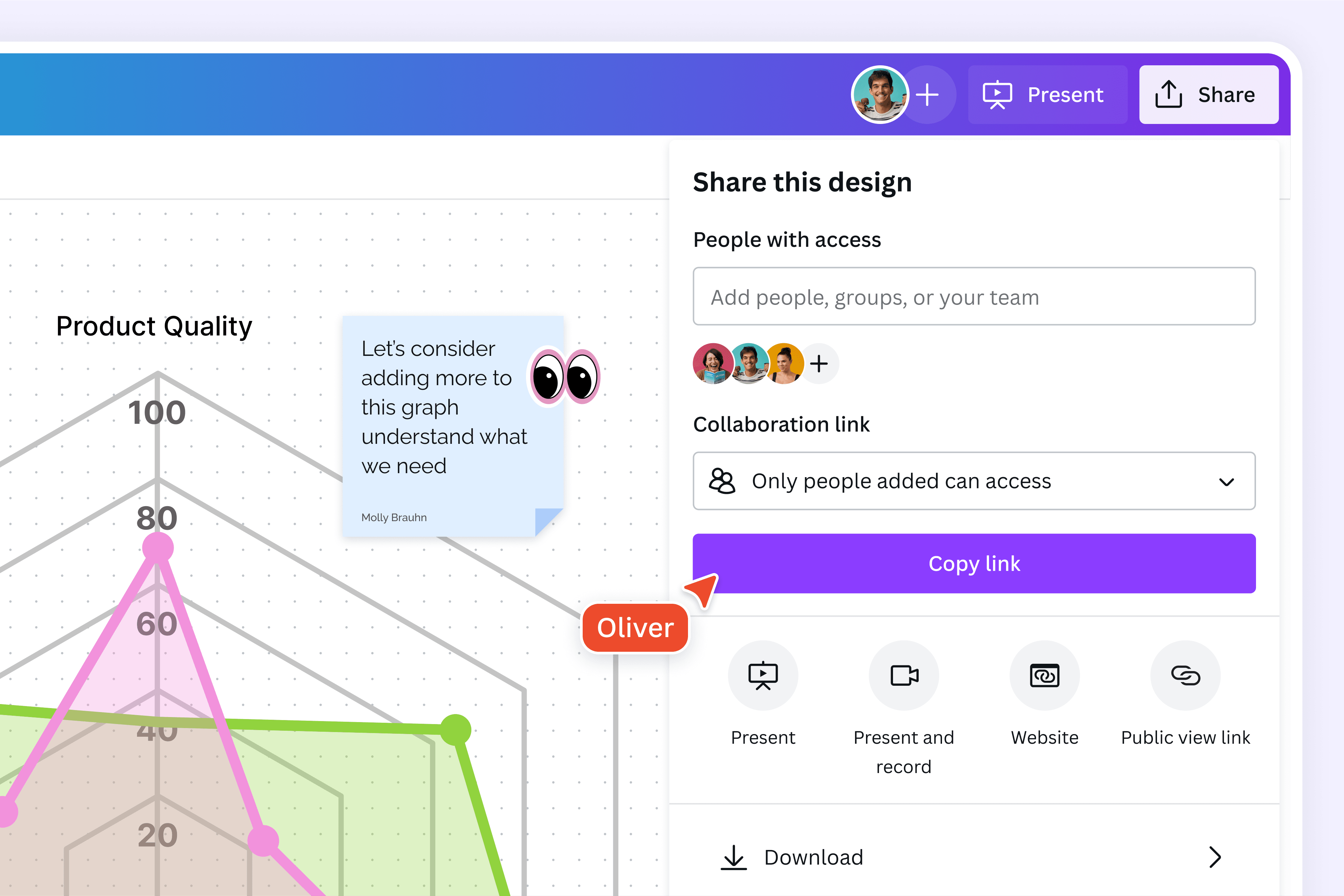This screenshot has height=896, width=1344.
Task: Click the Public view link icon
Action: coord(1185,675)
